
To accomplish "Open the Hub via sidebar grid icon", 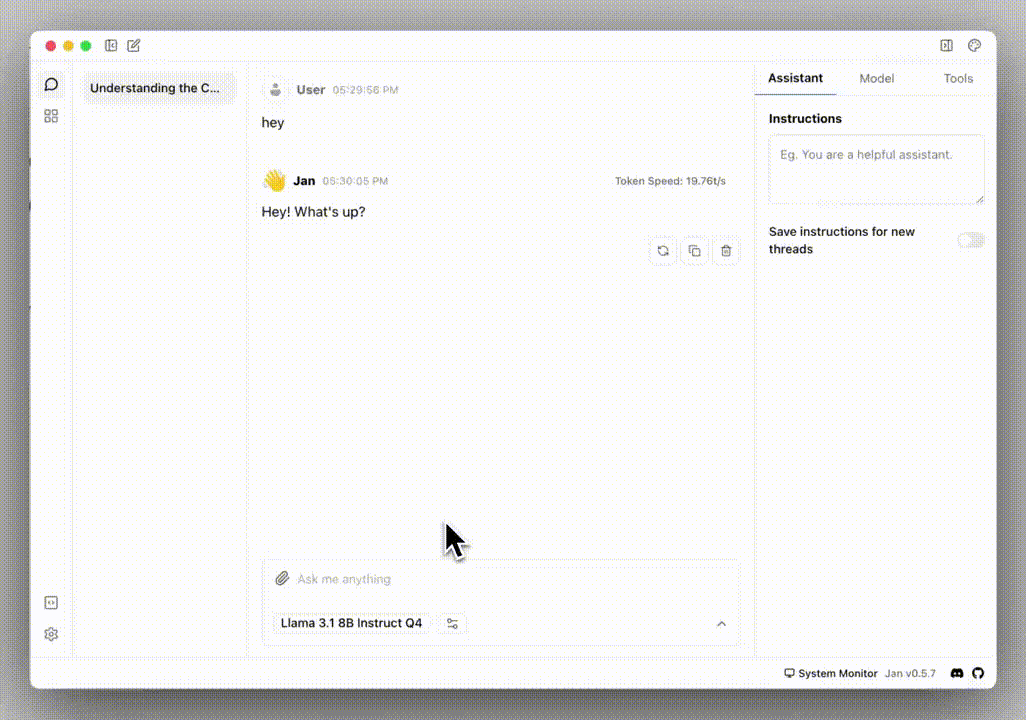I will [x=51, y=116].
